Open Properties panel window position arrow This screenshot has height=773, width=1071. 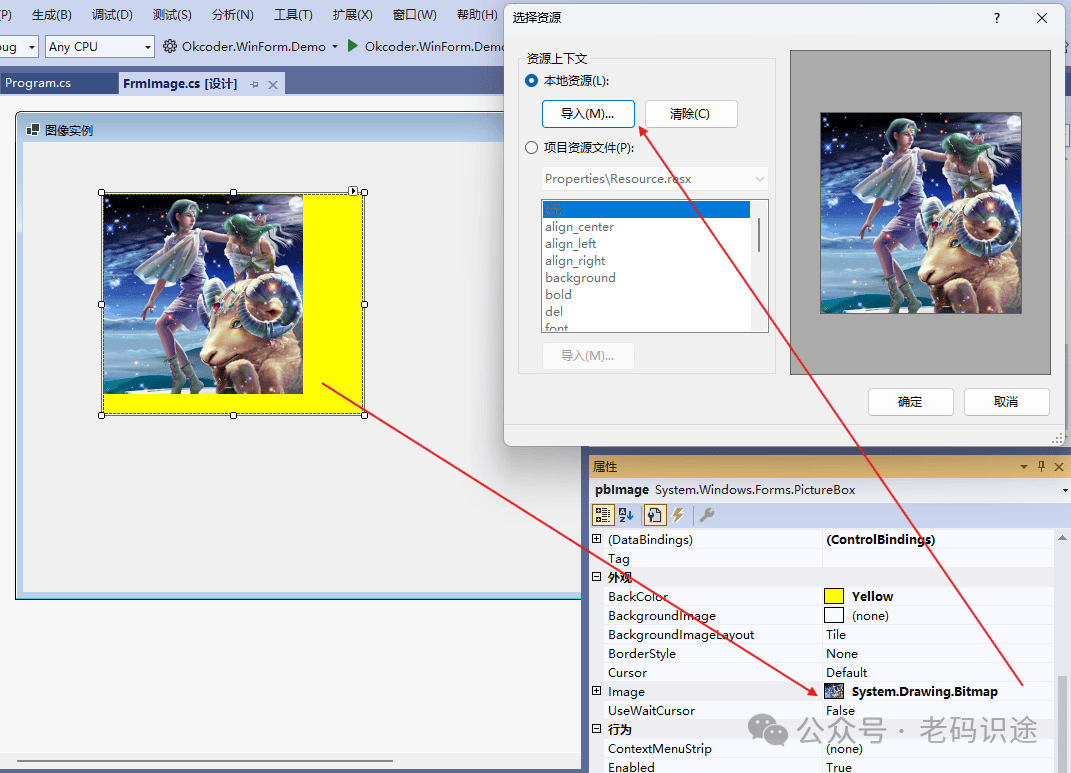[x=1023, y=467]
